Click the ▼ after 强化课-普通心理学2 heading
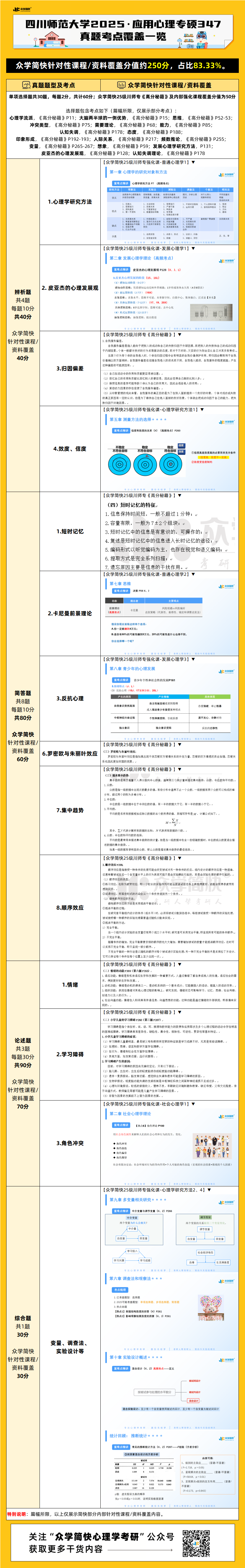The image size is (245, 1568). (x=193, y=574)
